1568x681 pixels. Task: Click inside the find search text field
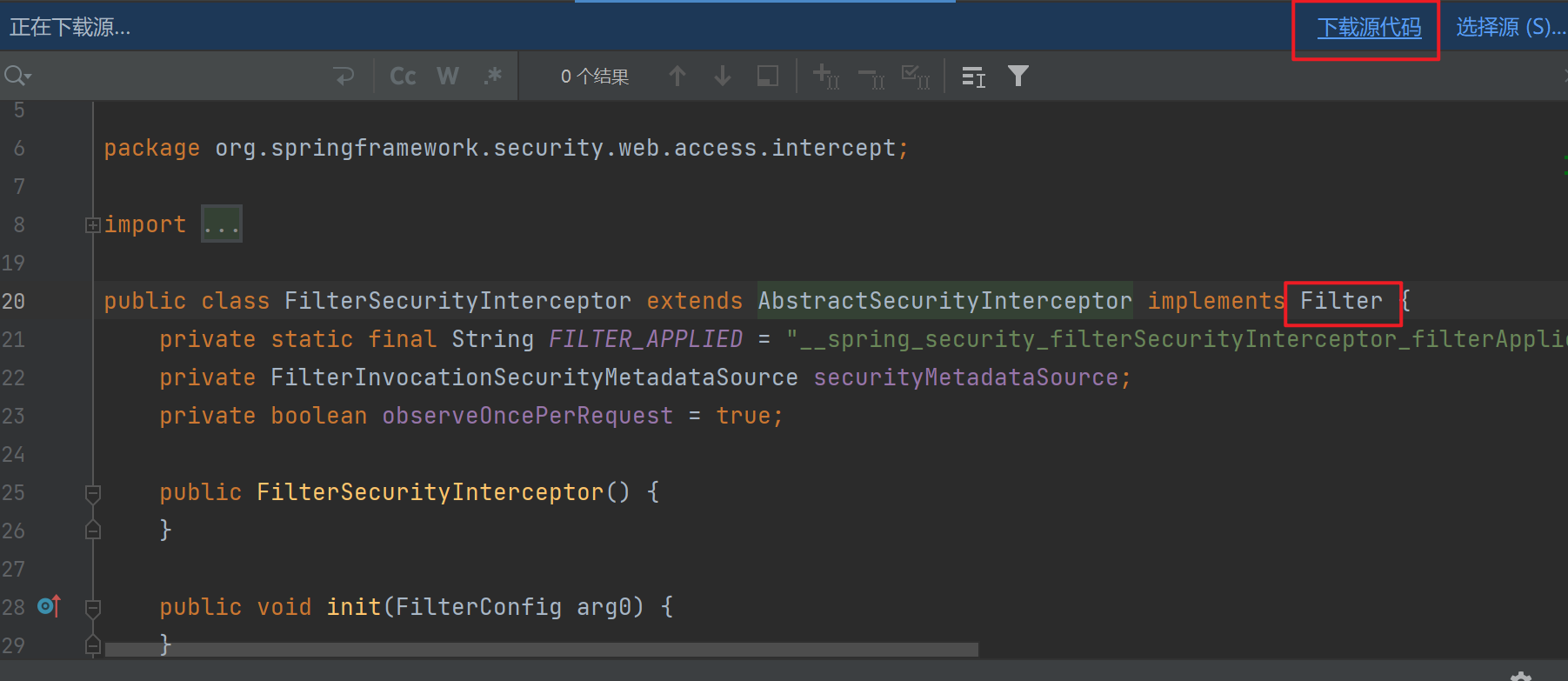pyautogui.click(x=174, y=77)
